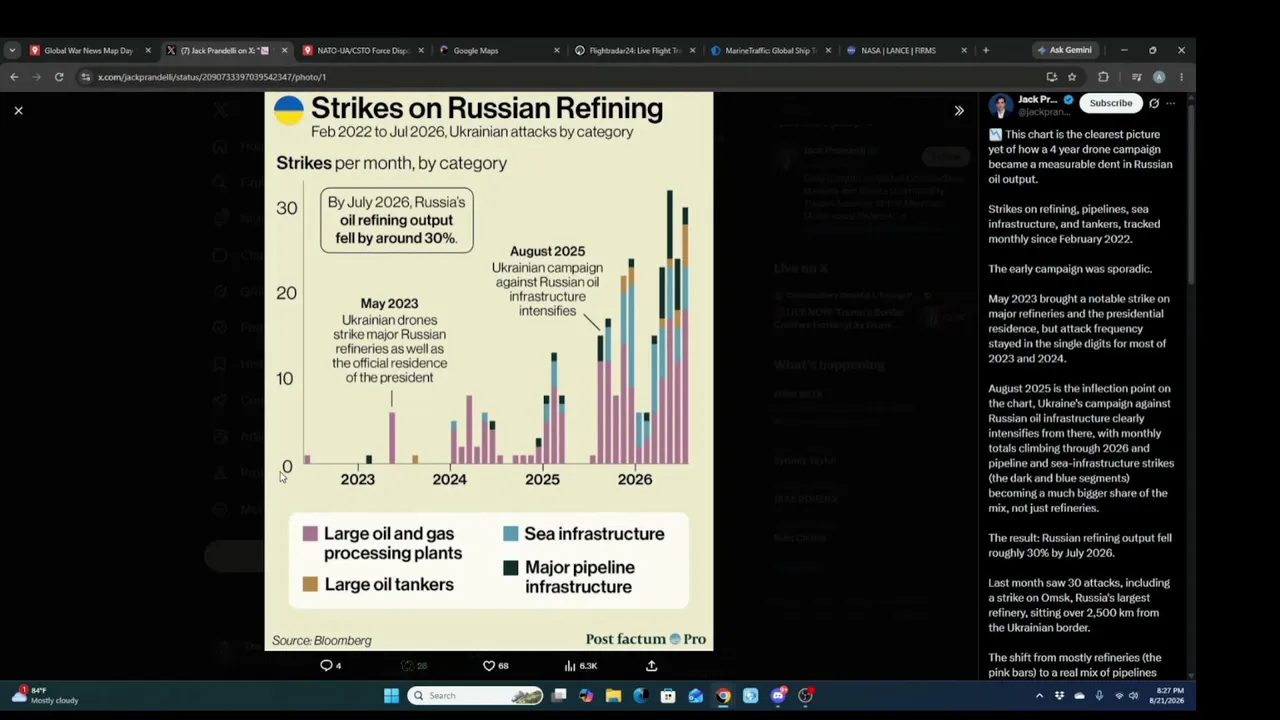This screenshot has height=720, width=1280.
Task: Open Outlook from the taskbar
Action: click(695, 696)
